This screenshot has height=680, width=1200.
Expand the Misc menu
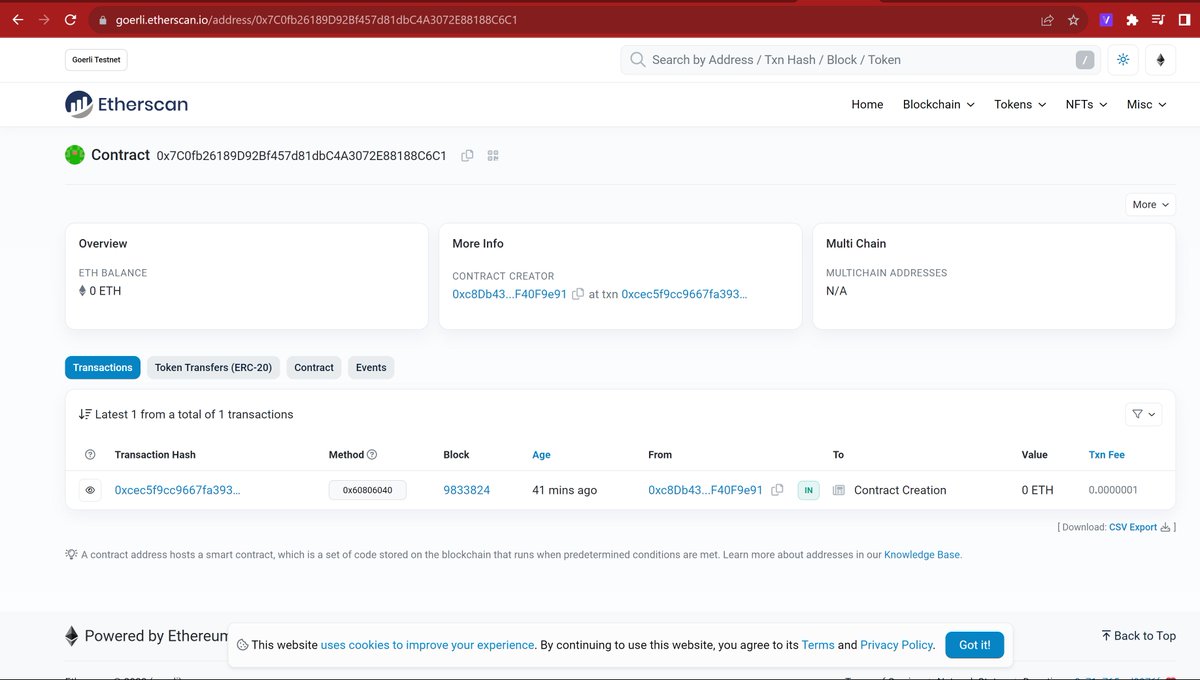coord(1146,104)
